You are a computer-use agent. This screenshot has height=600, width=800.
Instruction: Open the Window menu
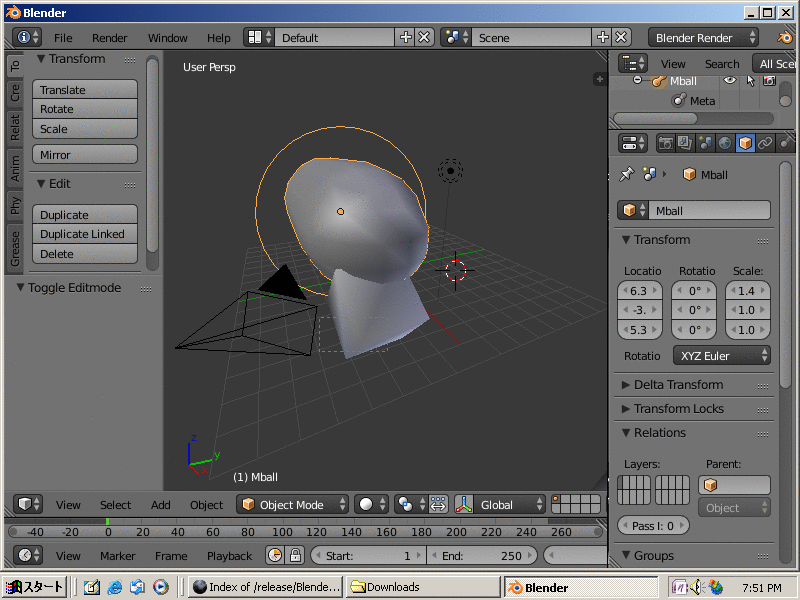point(167,38)
